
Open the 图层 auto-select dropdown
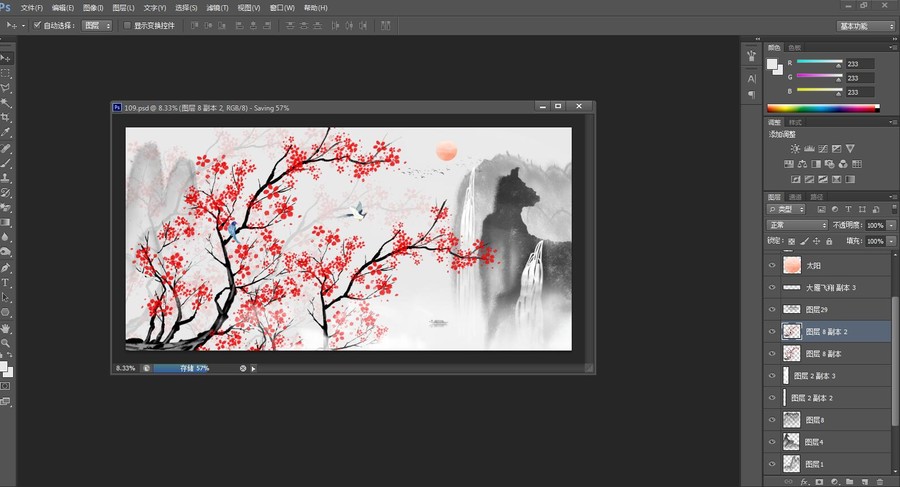[96, 25]
